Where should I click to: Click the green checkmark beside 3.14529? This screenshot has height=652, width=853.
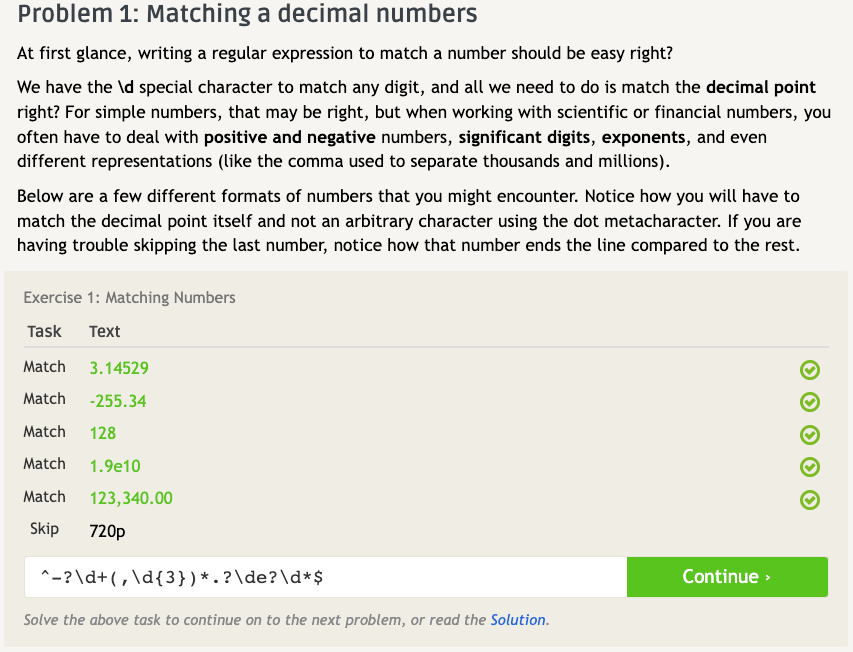[810, 371]
